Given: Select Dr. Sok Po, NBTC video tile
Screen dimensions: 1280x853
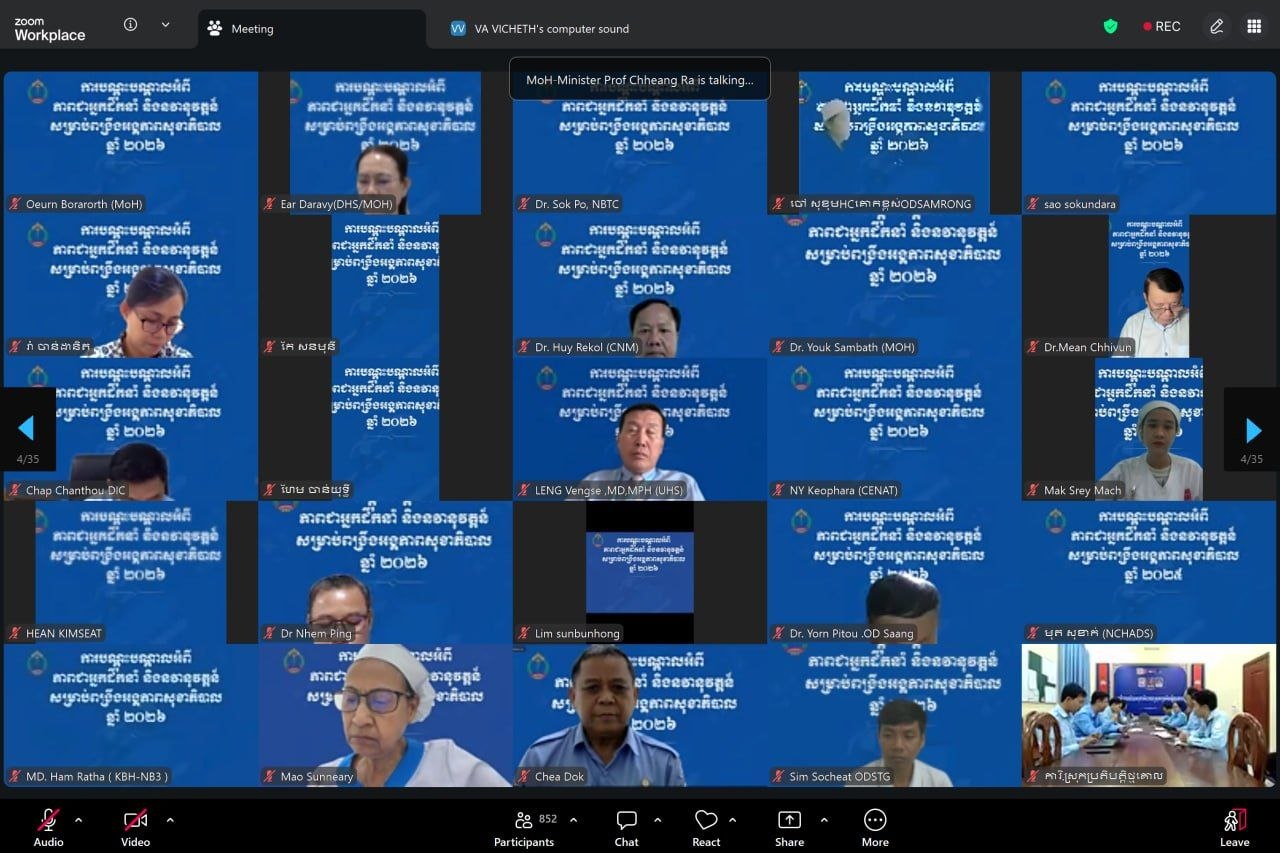Looking at the screenshot, I should [x=640, y=142].
